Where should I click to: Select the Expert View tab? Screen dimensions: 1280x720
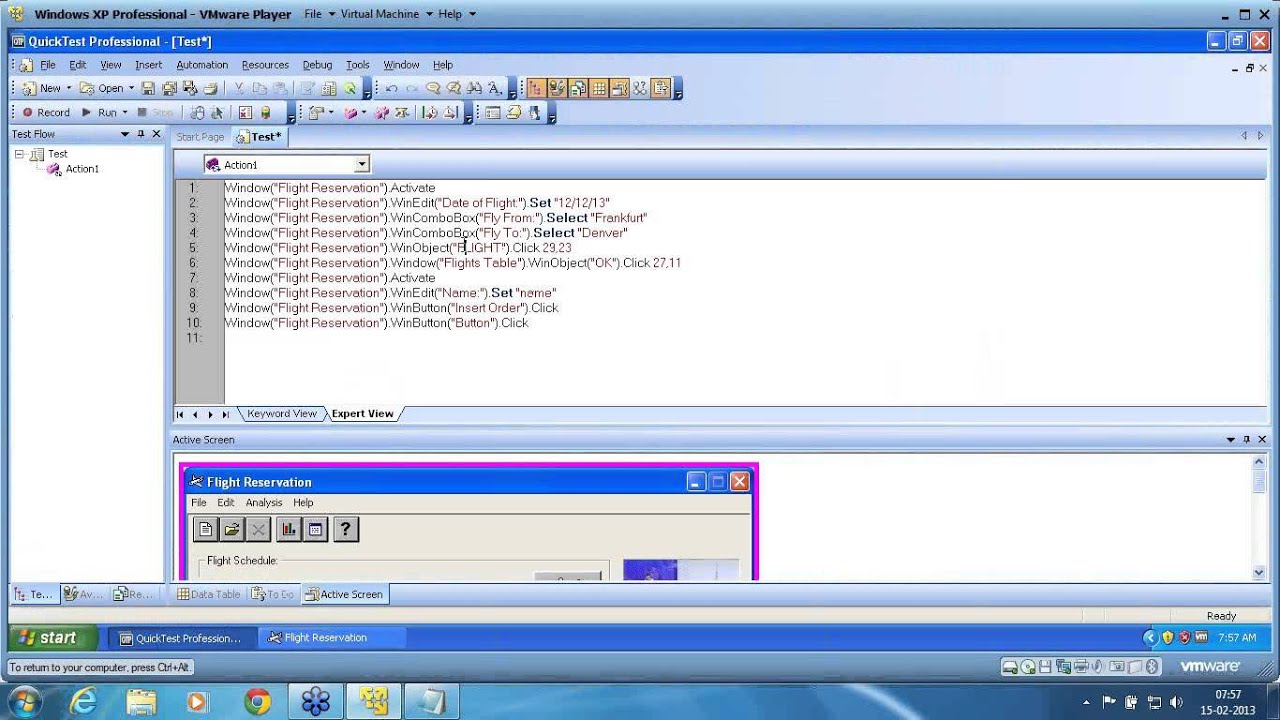(x=362, y=414)
